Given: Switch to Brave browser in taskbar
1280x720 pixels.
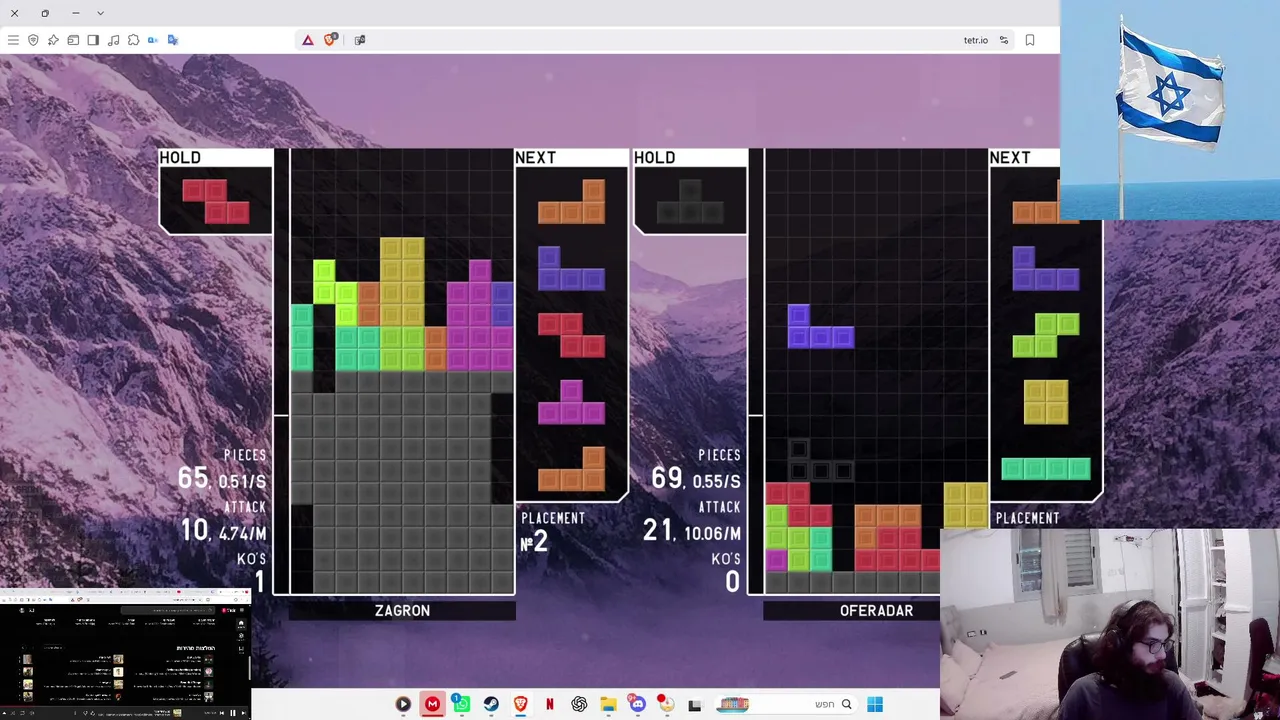Looking at the screenshot, I should pyautogui.click(x=520, y=704).
